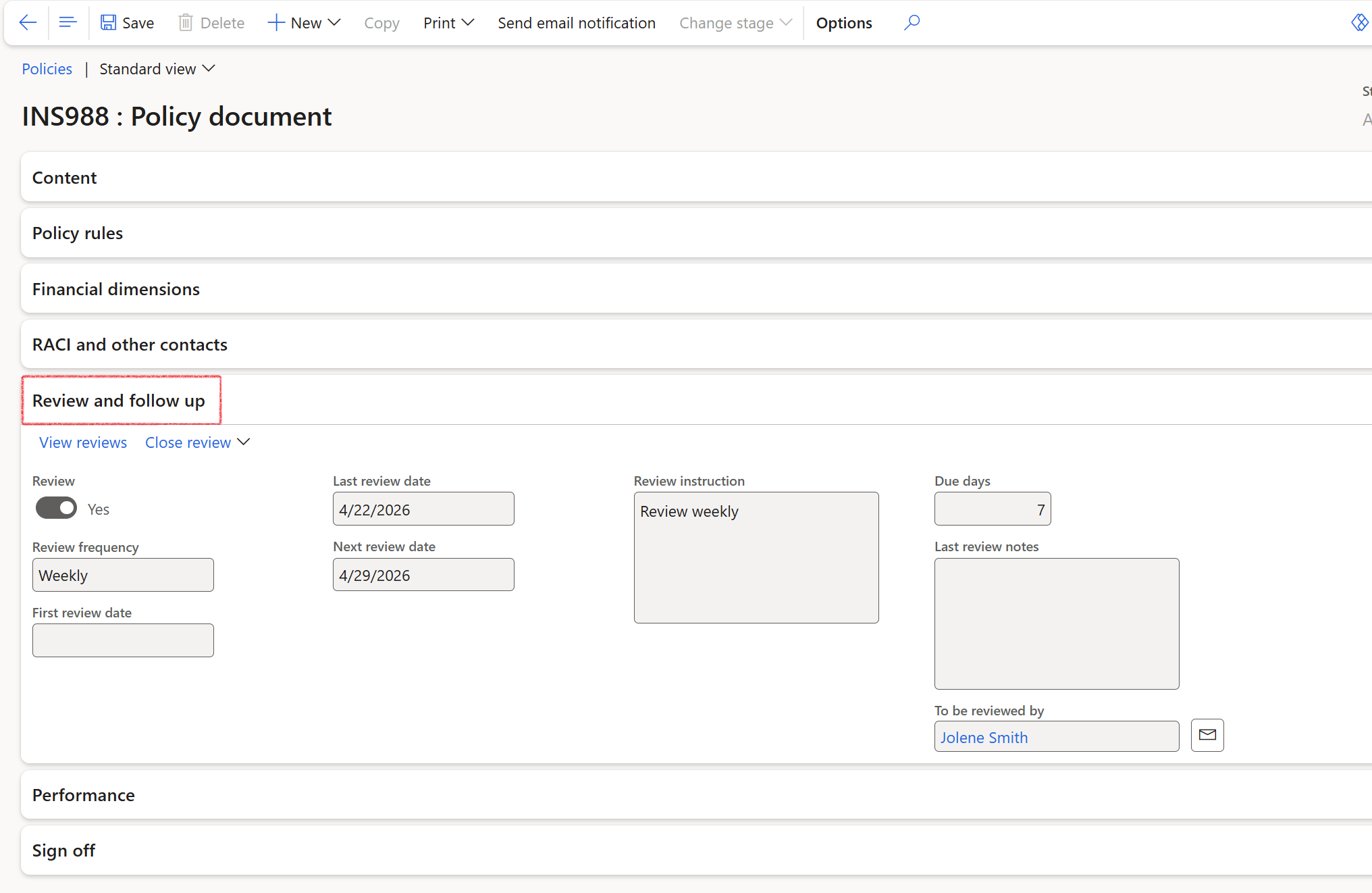Click the Copy command
1372x893 pixels.
click(x=381, y=23)
